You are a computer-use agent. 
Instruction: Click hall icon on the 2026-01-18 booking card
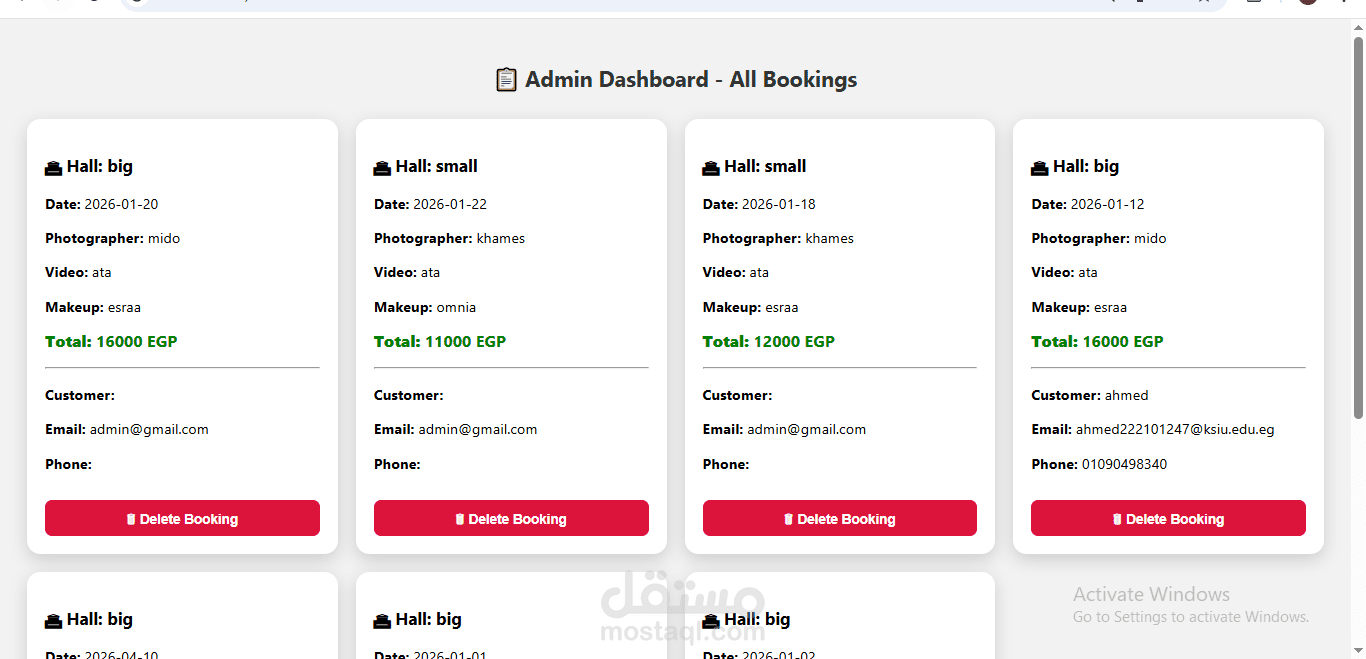711,168
